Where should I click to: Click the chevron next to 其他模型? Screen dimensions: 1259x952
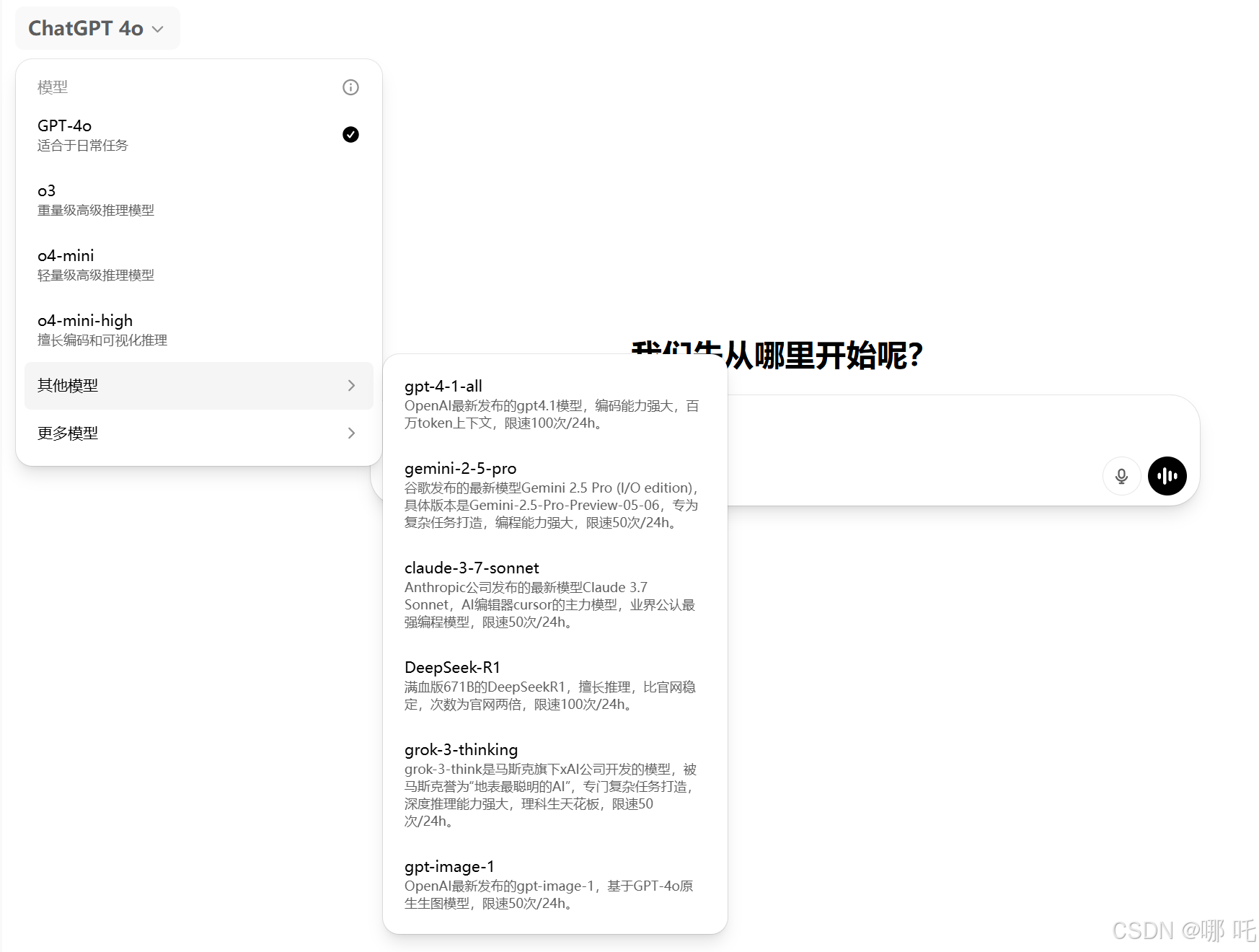(x=351, y=386)
